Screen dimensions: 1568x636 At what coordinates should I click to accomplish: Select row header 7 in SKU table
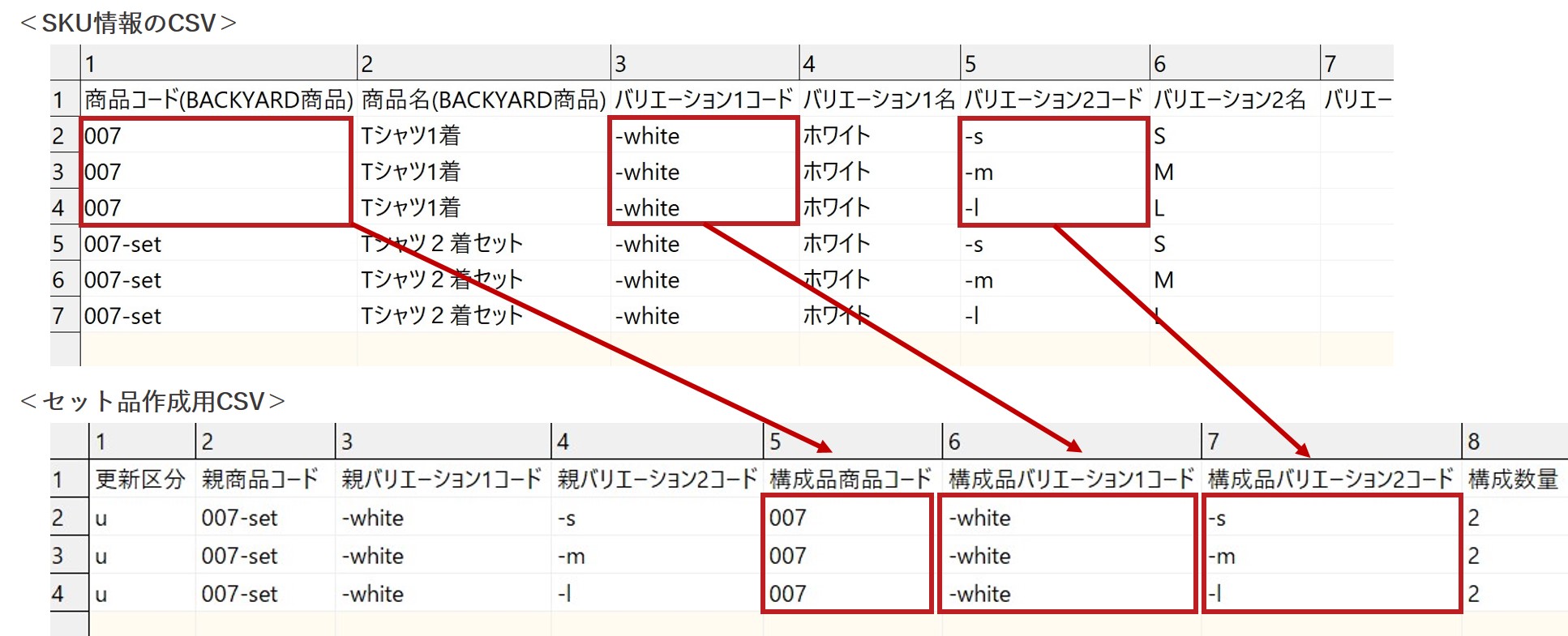[65, 316]
